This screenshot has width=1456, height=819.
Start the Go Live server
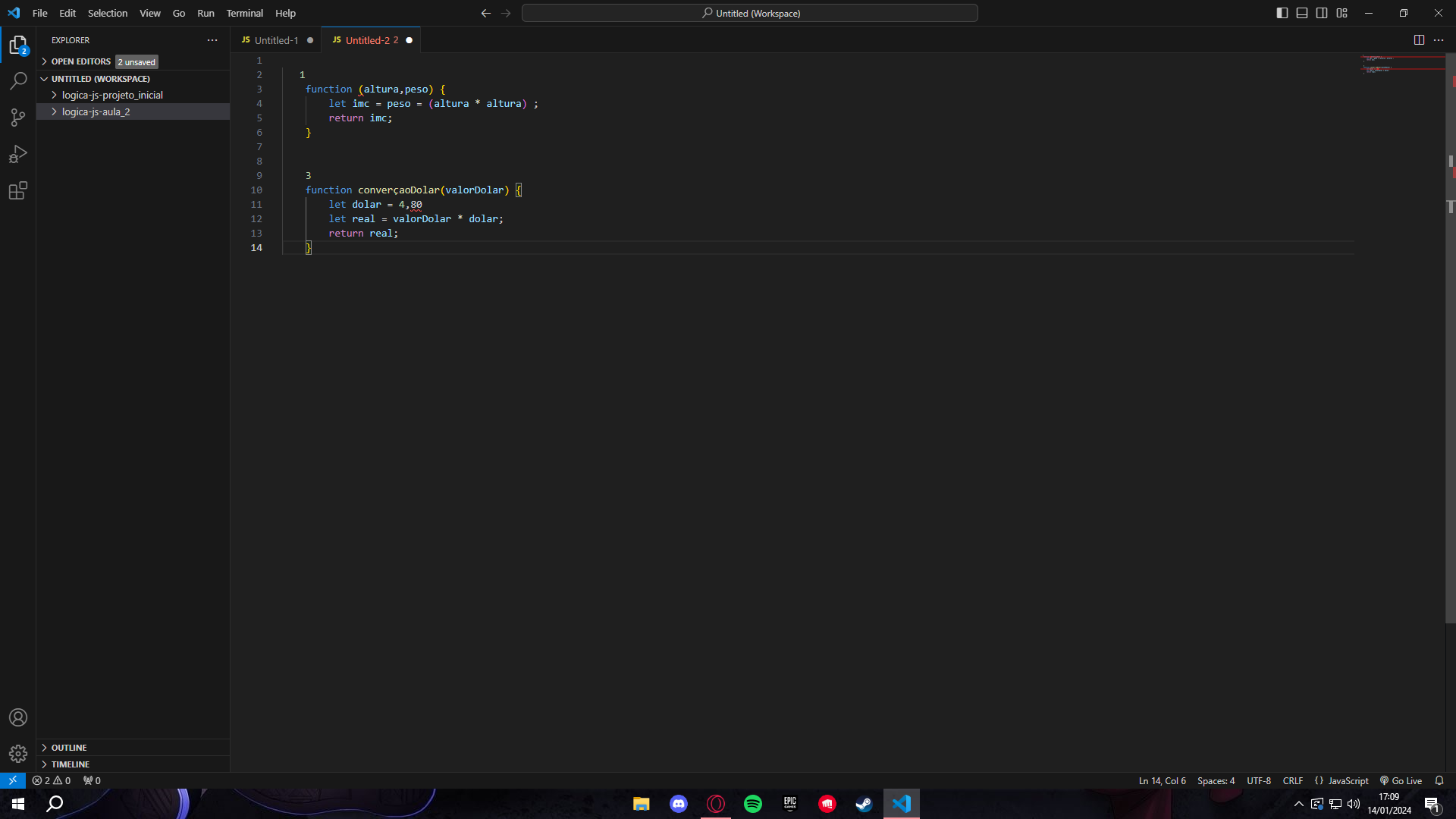[1401, 780]
